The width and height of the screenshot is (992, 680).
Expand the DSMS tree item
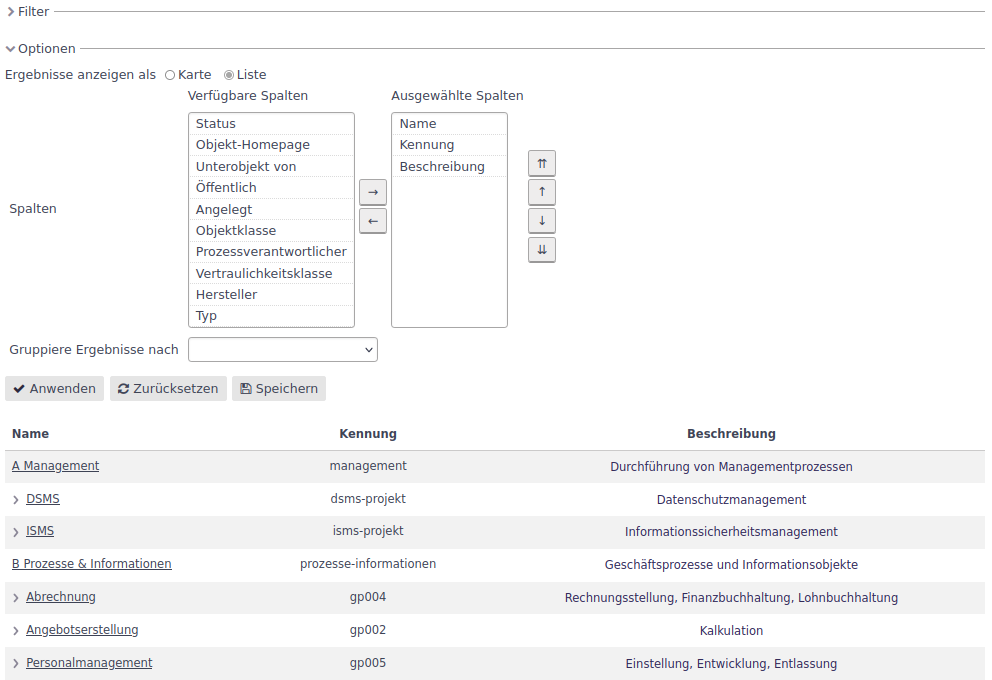coord(15,498)
